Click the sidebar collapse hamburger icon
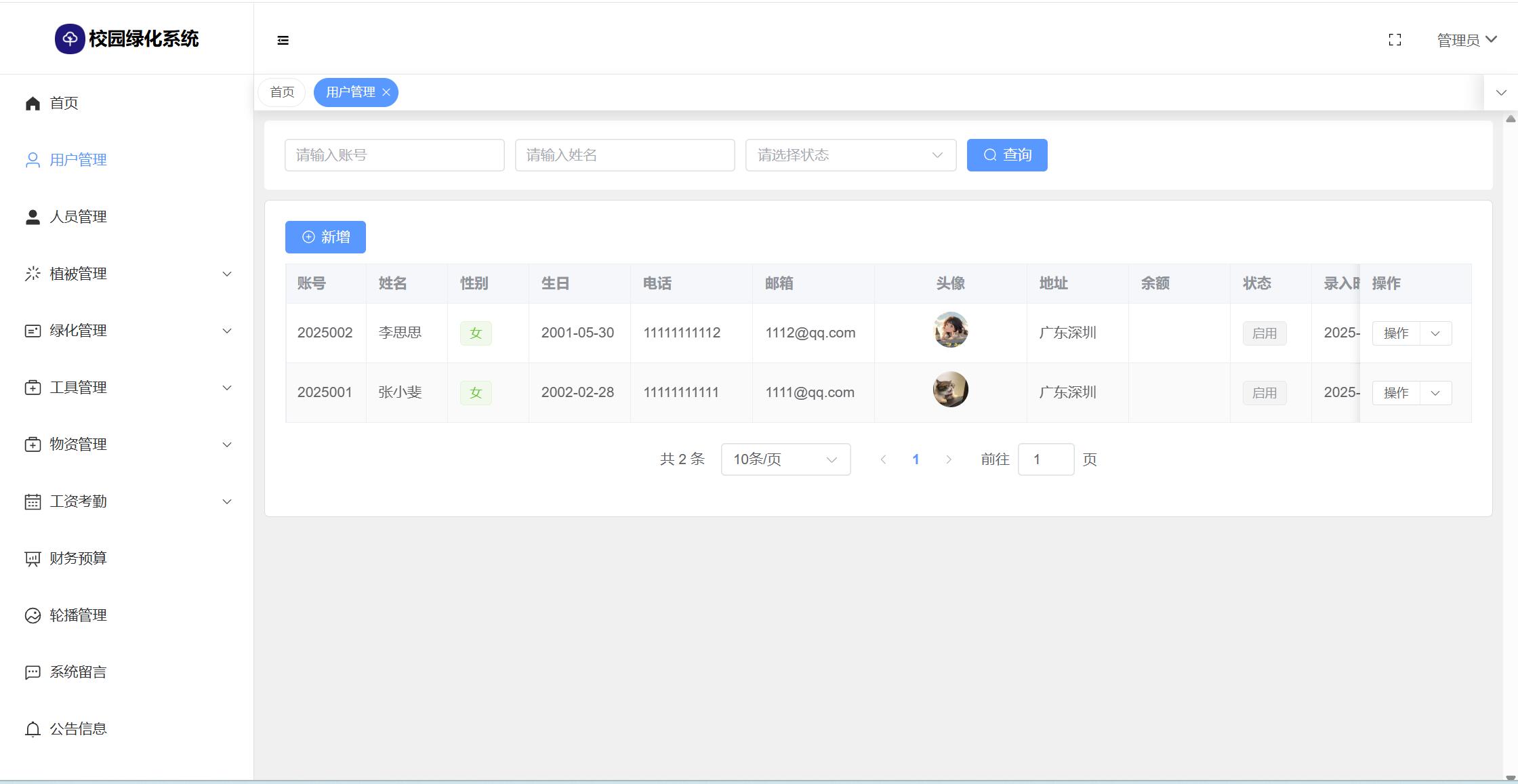This screenshot has width=1518, height=784. point(283,41)
